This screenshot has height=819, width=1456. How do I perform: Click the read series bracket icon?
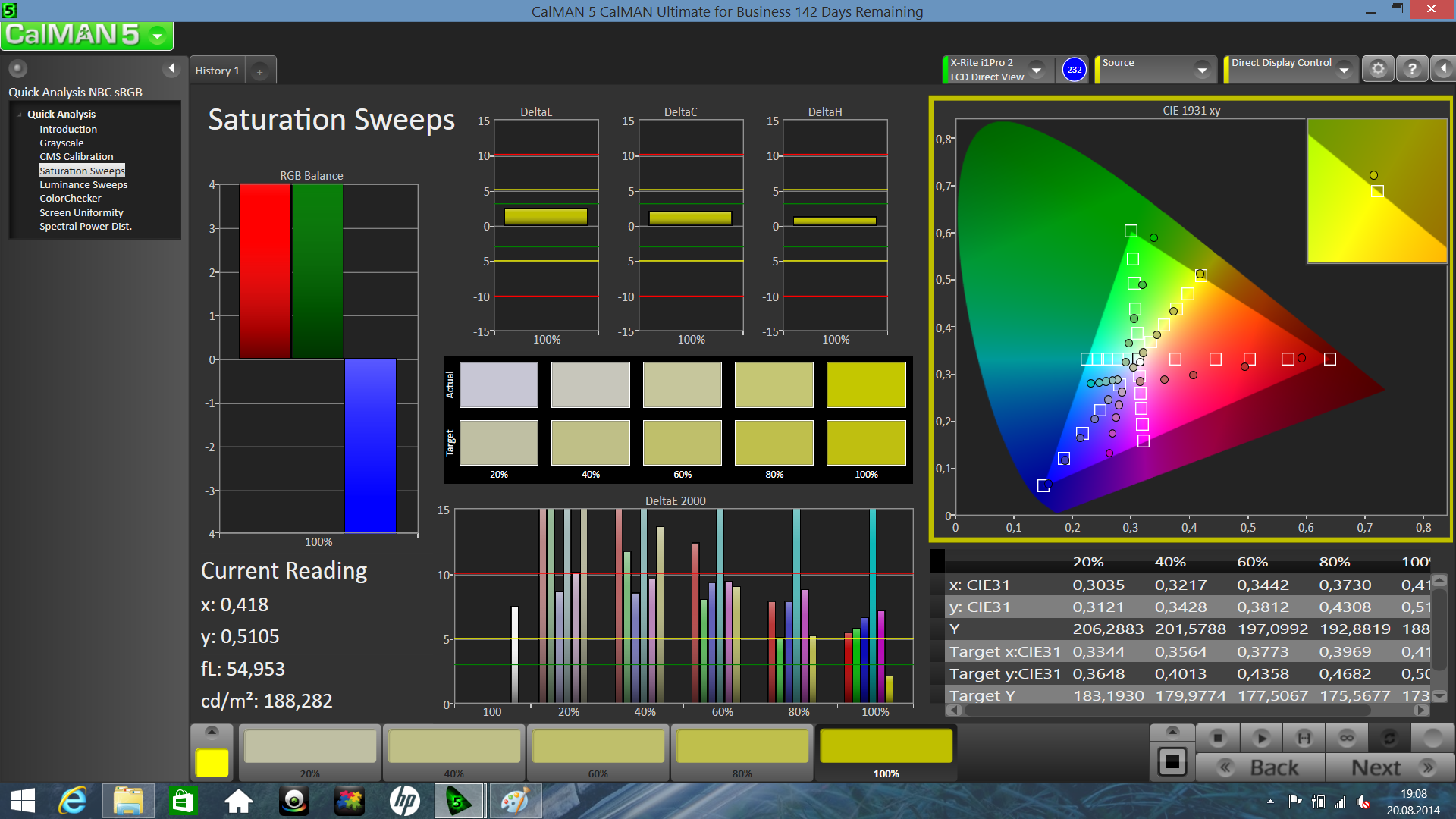click(x=1304, y=737)
